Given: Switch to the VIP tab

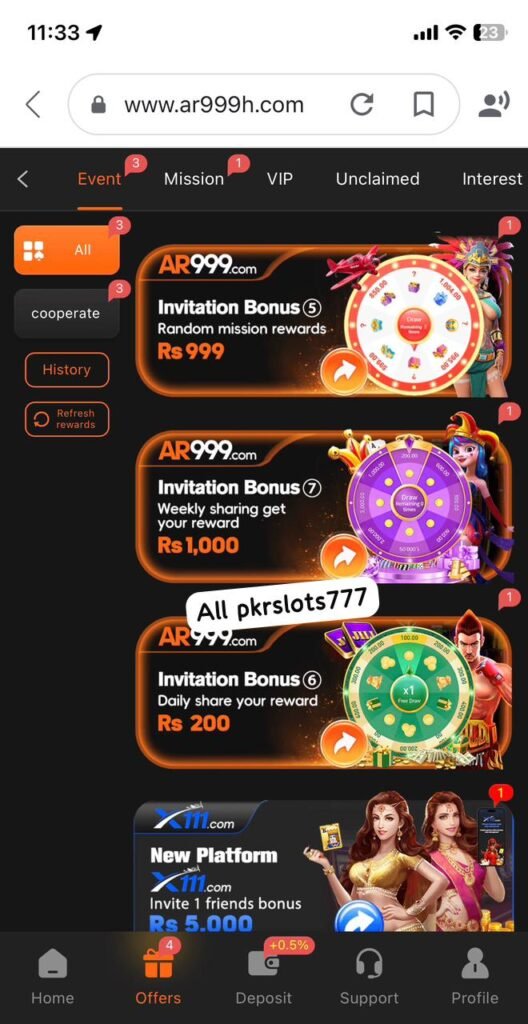Looking at the screenshot, I should click(x=280, y=179).
